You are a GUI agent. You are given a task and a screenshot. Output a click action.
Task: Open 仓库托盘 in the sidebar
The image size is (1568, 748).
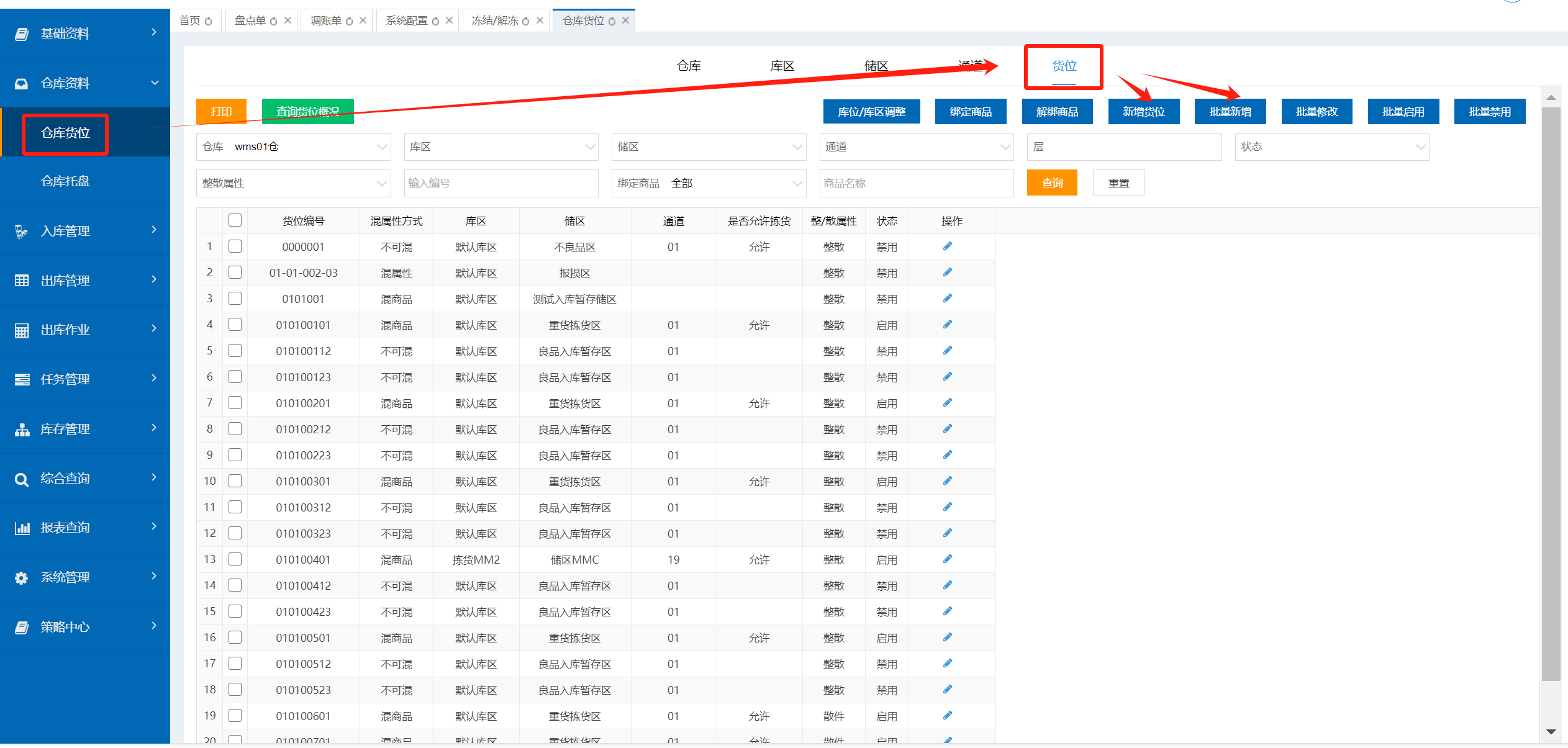point(65,181)
